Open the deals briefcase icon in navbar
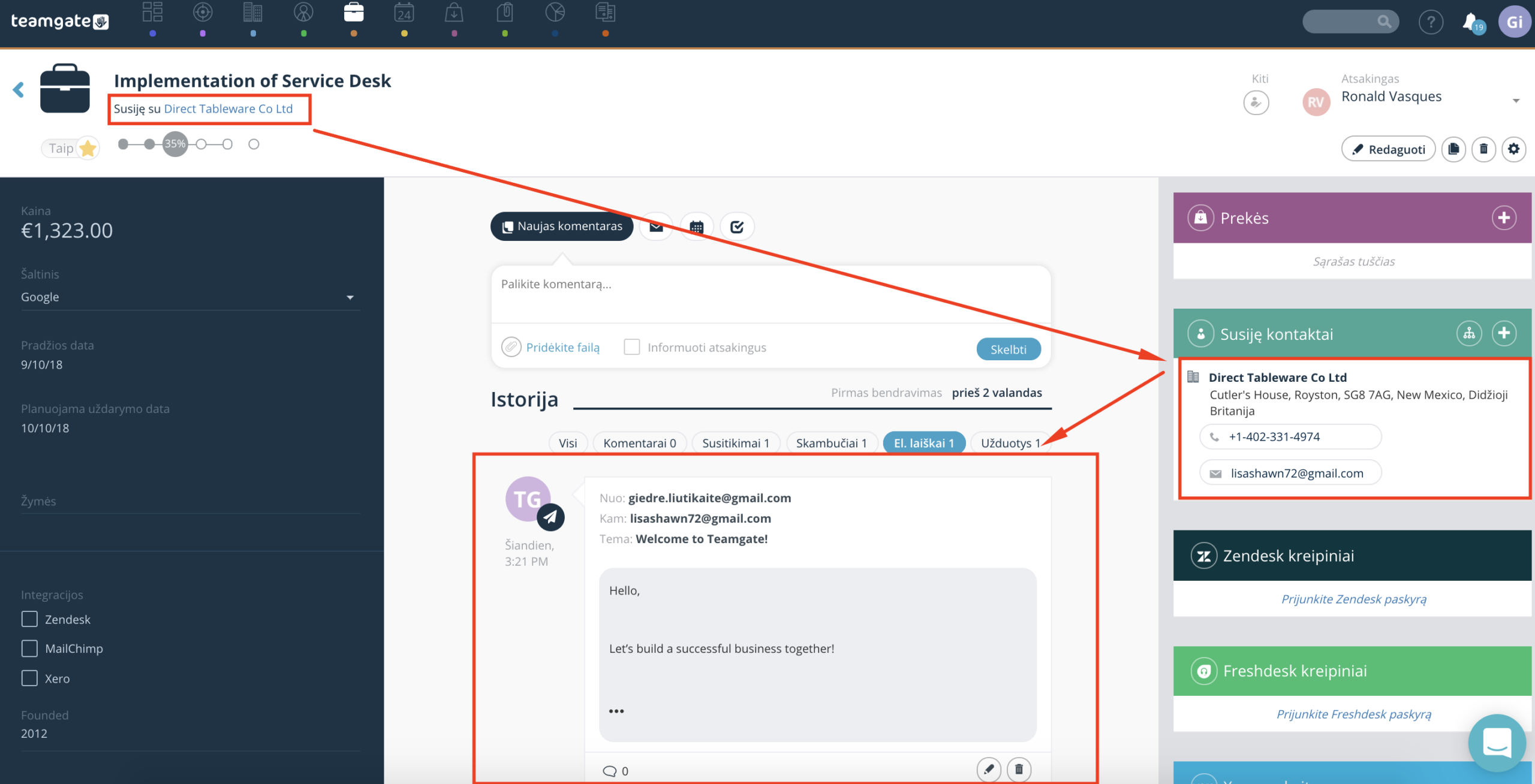This screenshot has height=784, width=1535. click(x=354, y=12)
